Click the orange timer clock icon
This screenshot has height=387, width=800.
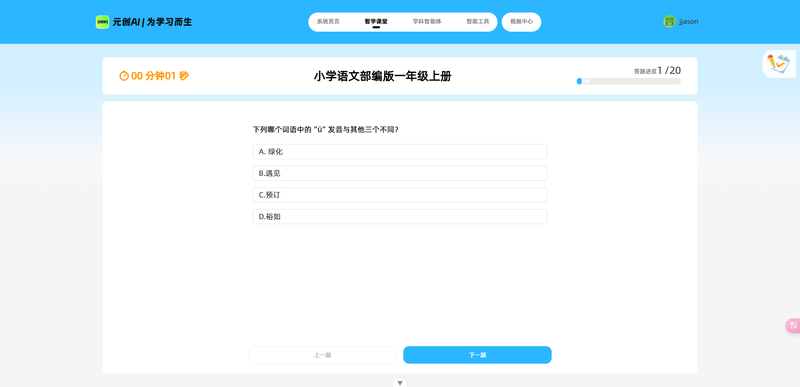click(x=124, y=76)
